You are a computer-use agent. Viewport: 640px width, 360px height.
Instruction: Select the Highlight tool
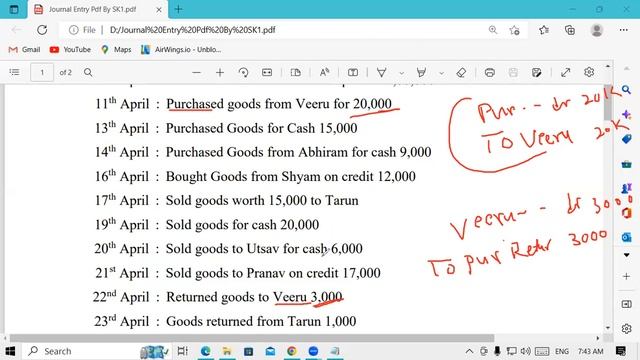coord(421,73)
